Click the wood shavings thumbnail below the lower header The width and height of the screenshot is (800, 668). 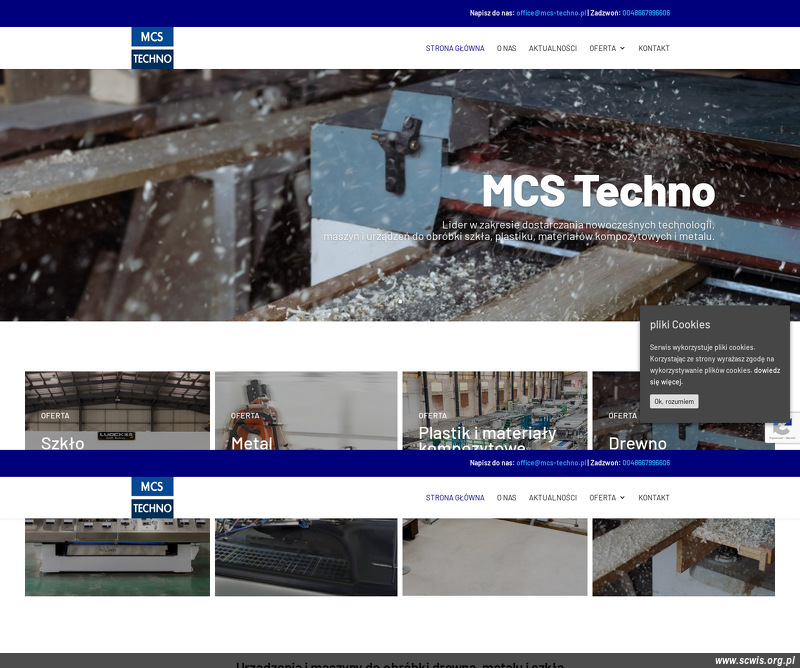684,557
